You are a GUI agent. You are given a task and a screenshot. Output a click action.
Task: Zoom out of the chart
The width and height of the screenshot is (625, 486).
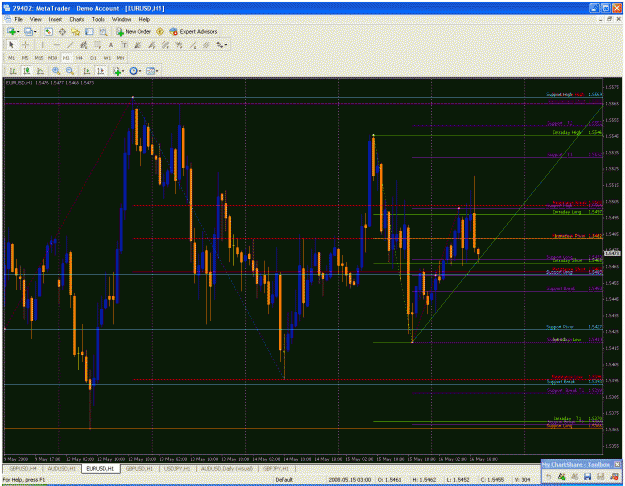tap(70, 71)
